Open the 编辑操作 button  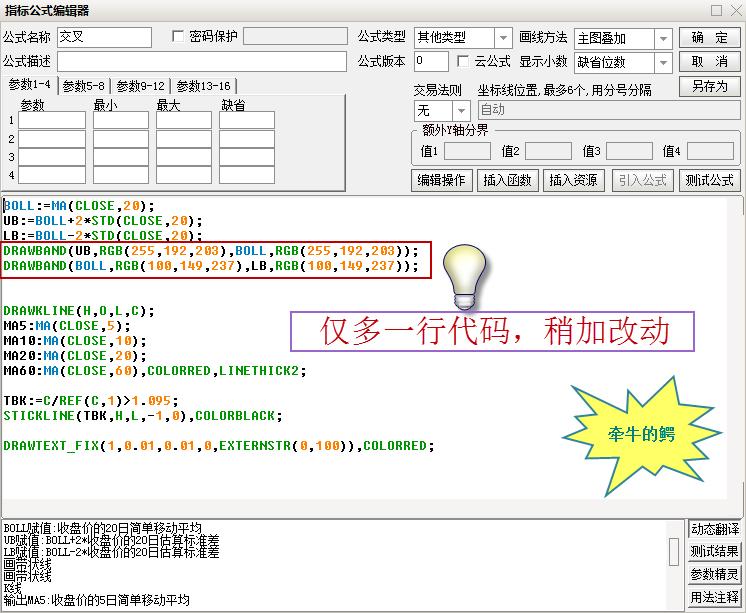[x=442, y=180]
